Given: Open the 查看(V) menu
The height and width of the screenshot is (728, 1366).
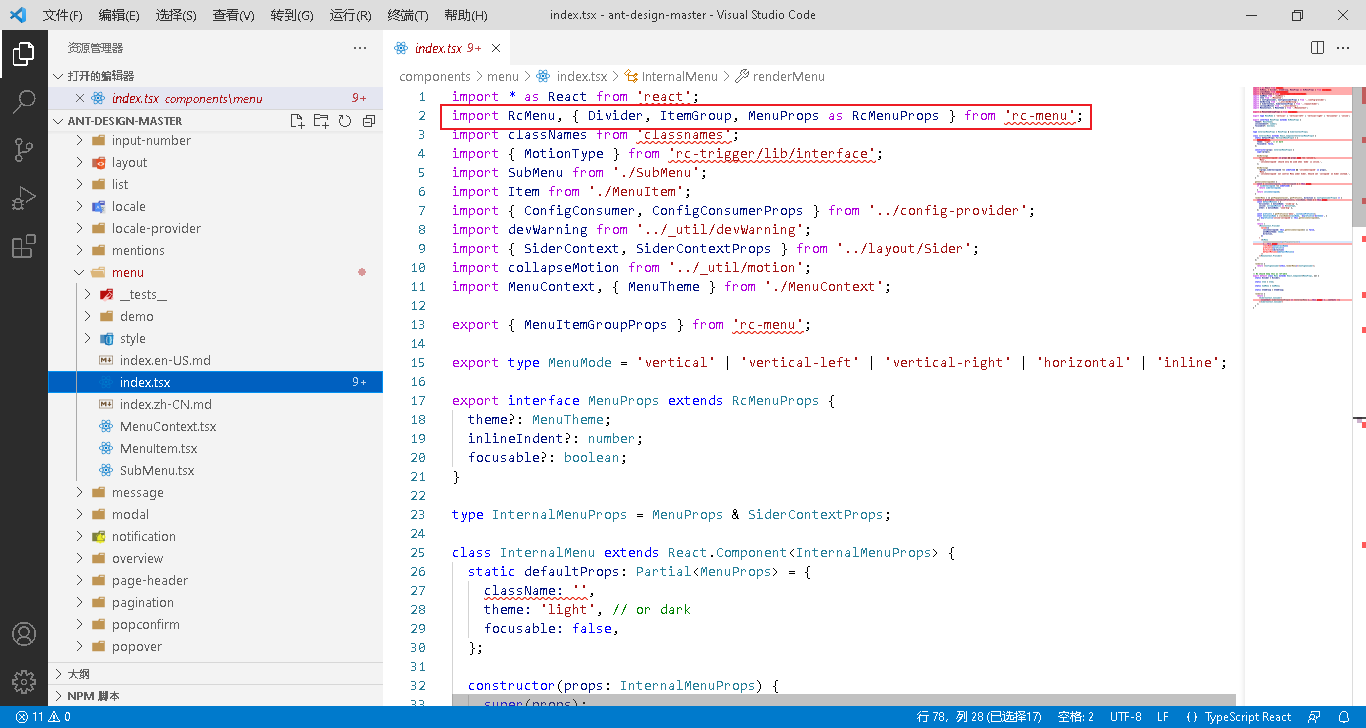Looking at the screenshot, I should tap(234, 15).
